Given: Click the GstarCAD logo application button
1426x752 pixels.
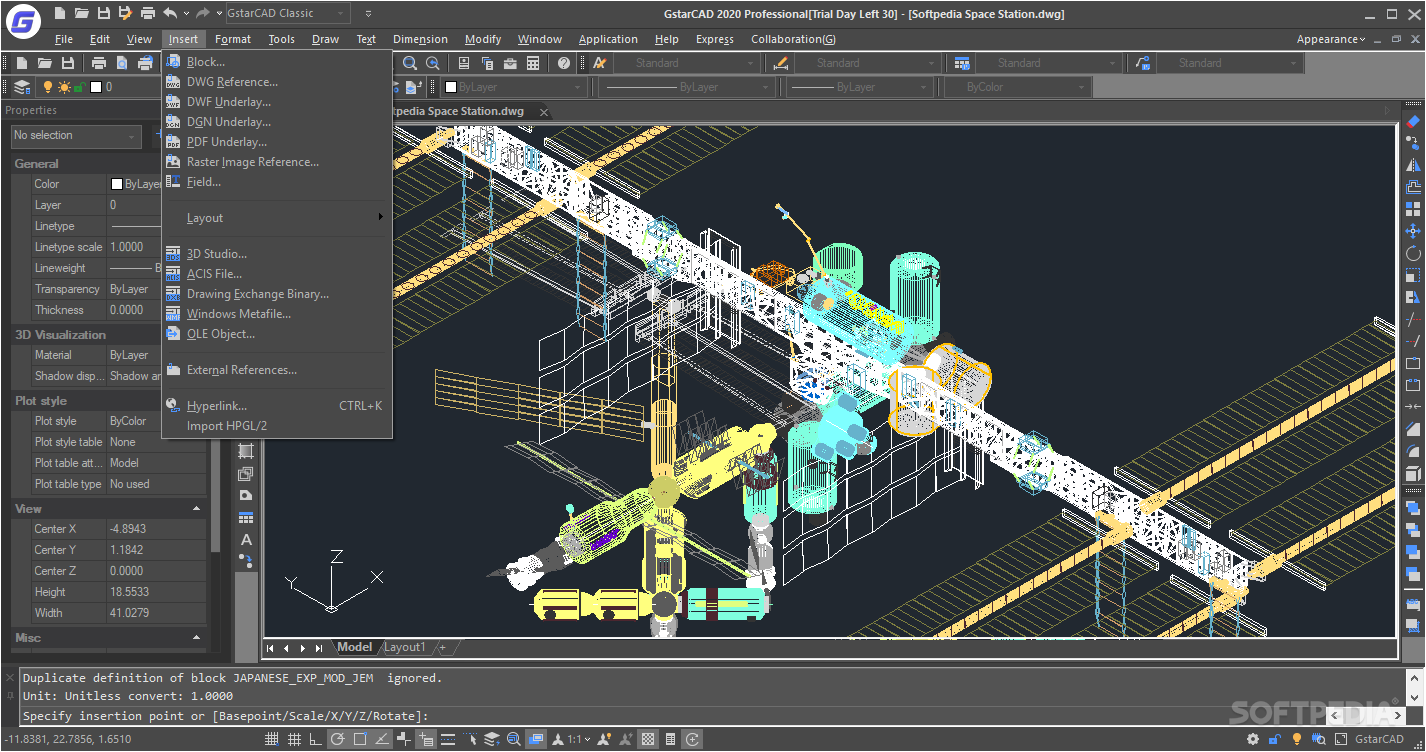Looking at the screenshot, I should pos(22,20).
